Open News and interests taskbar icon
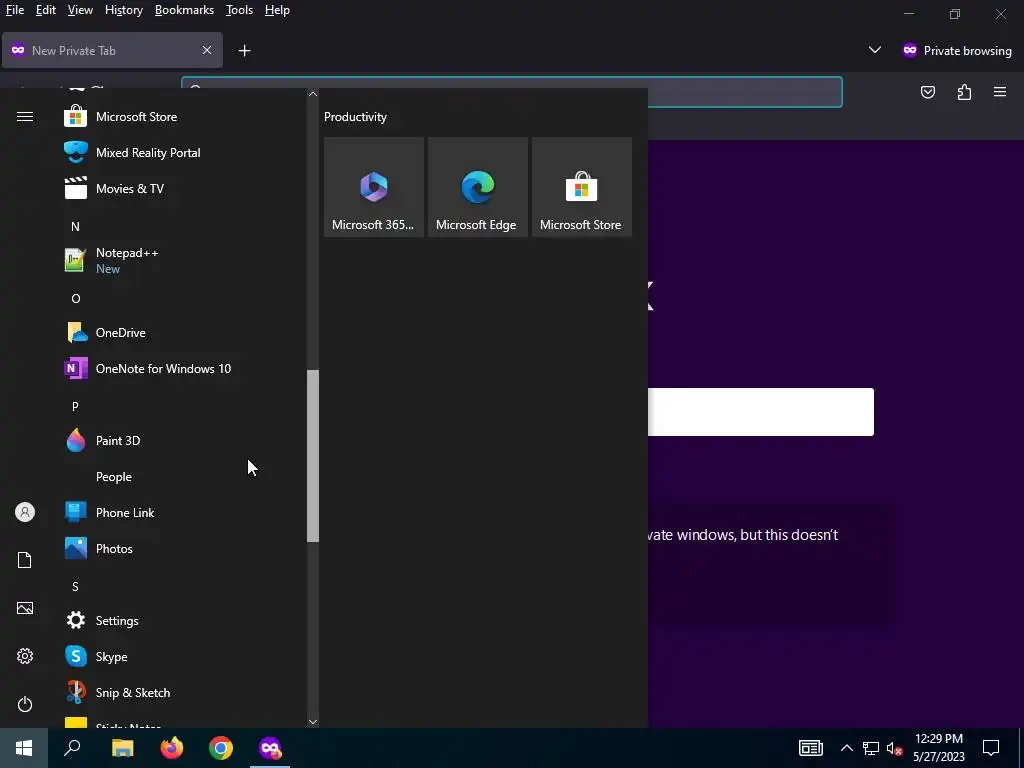 pyautogui.click(x=810, y=748)
